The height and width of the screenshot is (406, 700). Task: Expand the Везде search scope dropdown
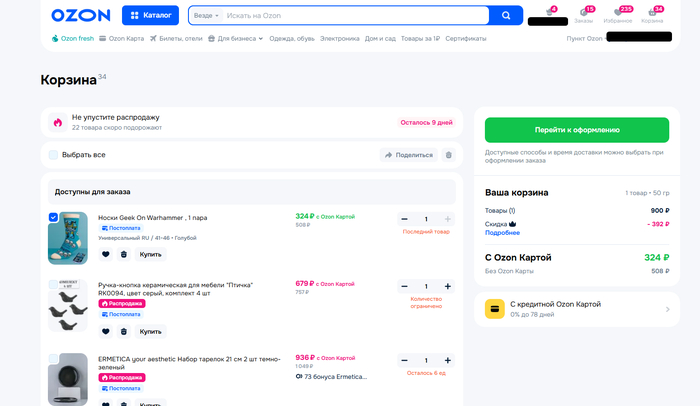pyautogui.click(x=206, y=15)
